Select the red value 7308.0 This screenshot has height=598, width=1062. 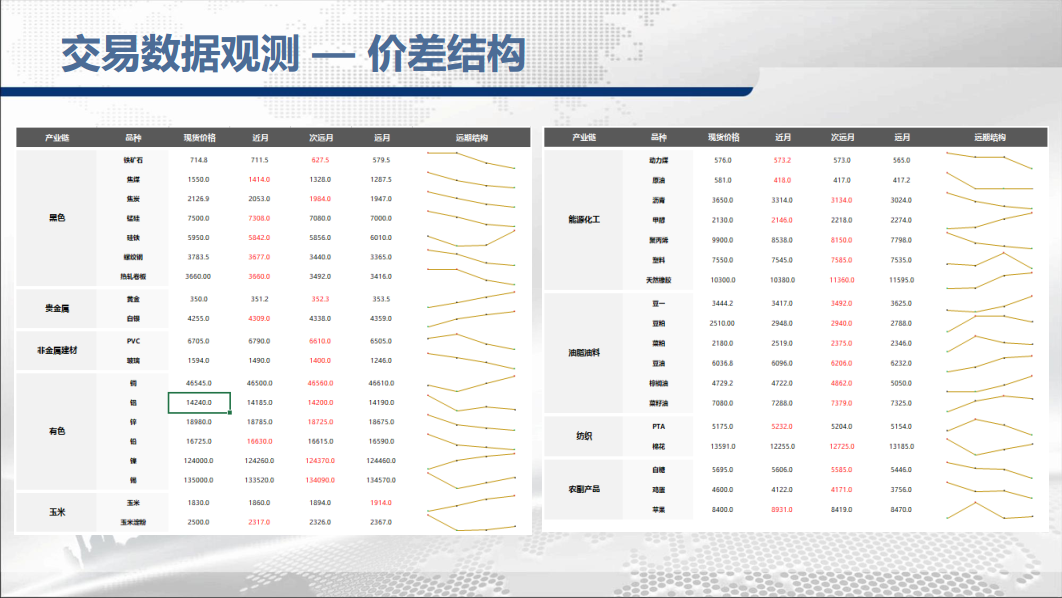pyautogui.click(x=259, y=218)
